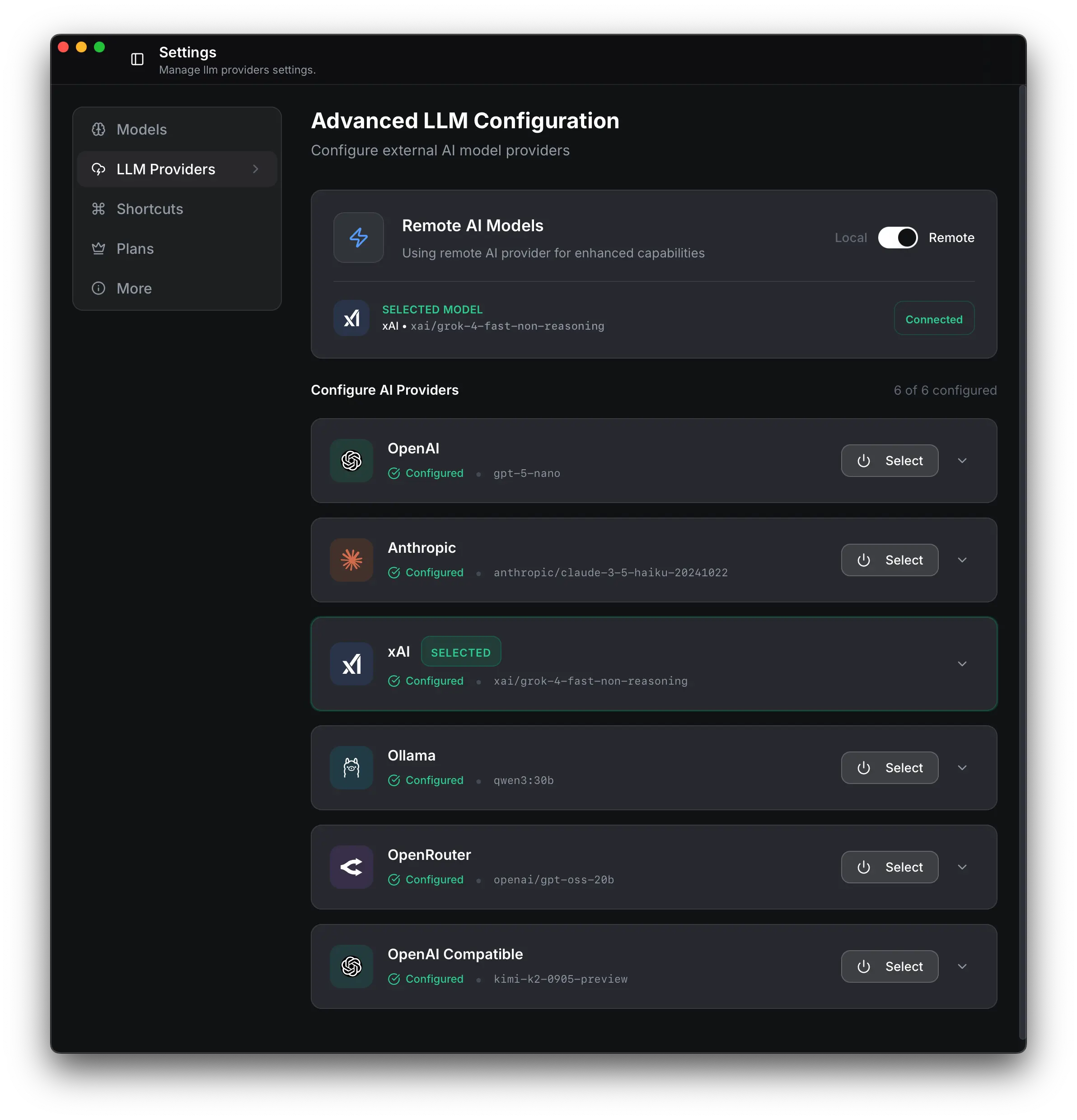This screenshot has width=1077, height=1120.
Task: Toggle the Local/Remote model switch
Action: tap(898, 238)
